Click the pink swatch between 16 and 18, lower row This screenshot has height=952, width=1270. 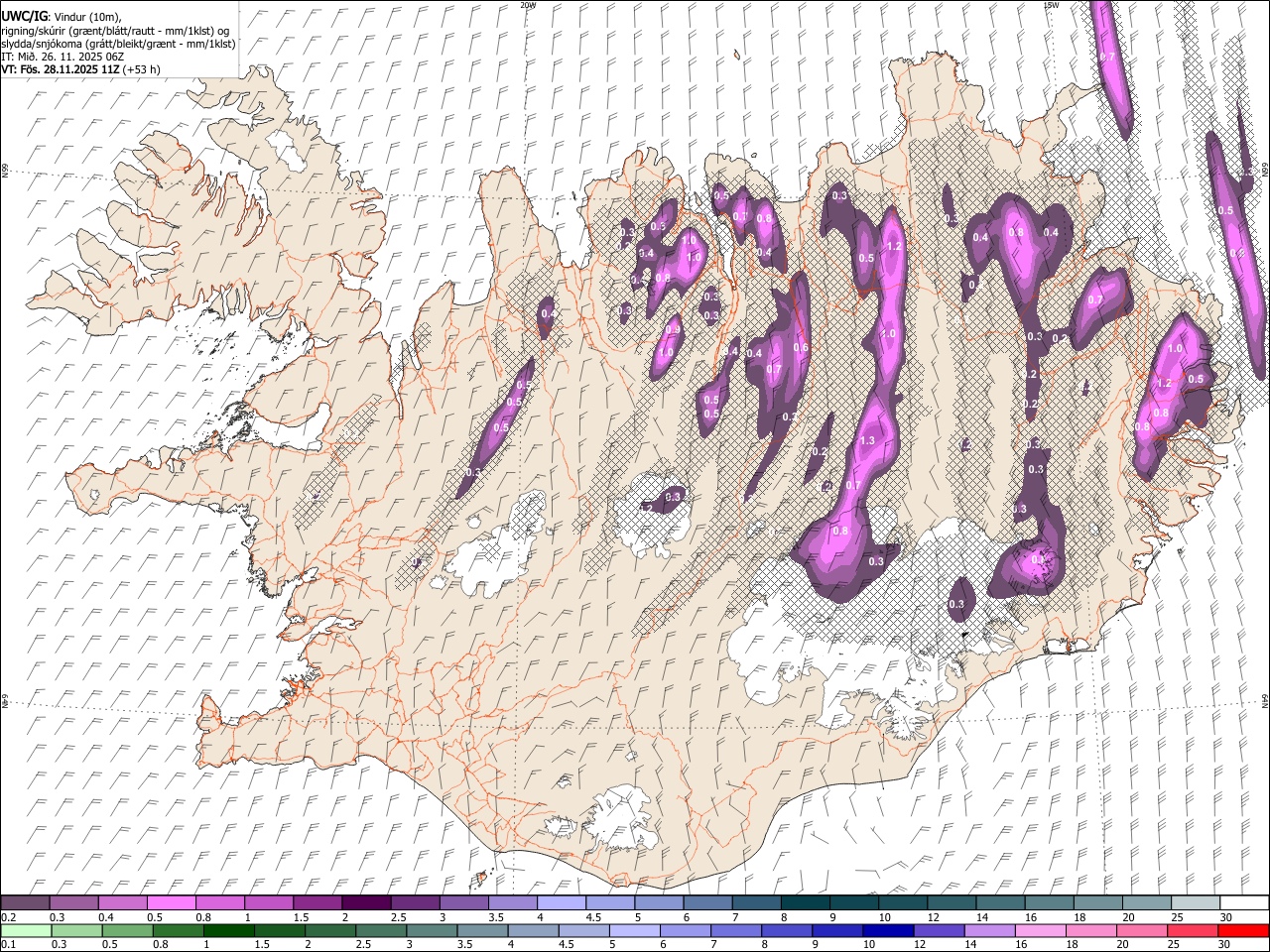pos(1040,930)
